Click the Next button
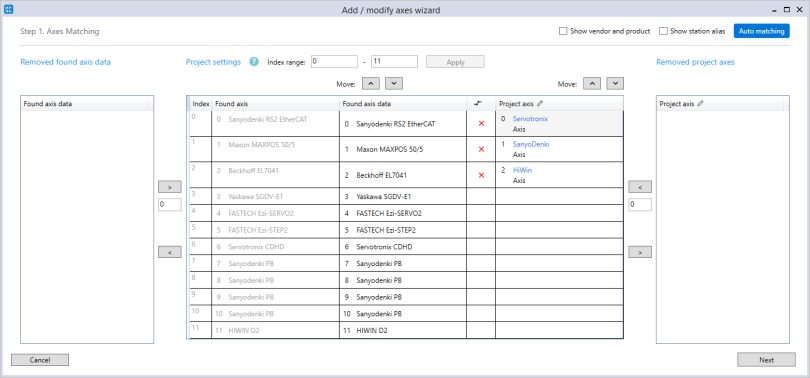 coord(767,360)
